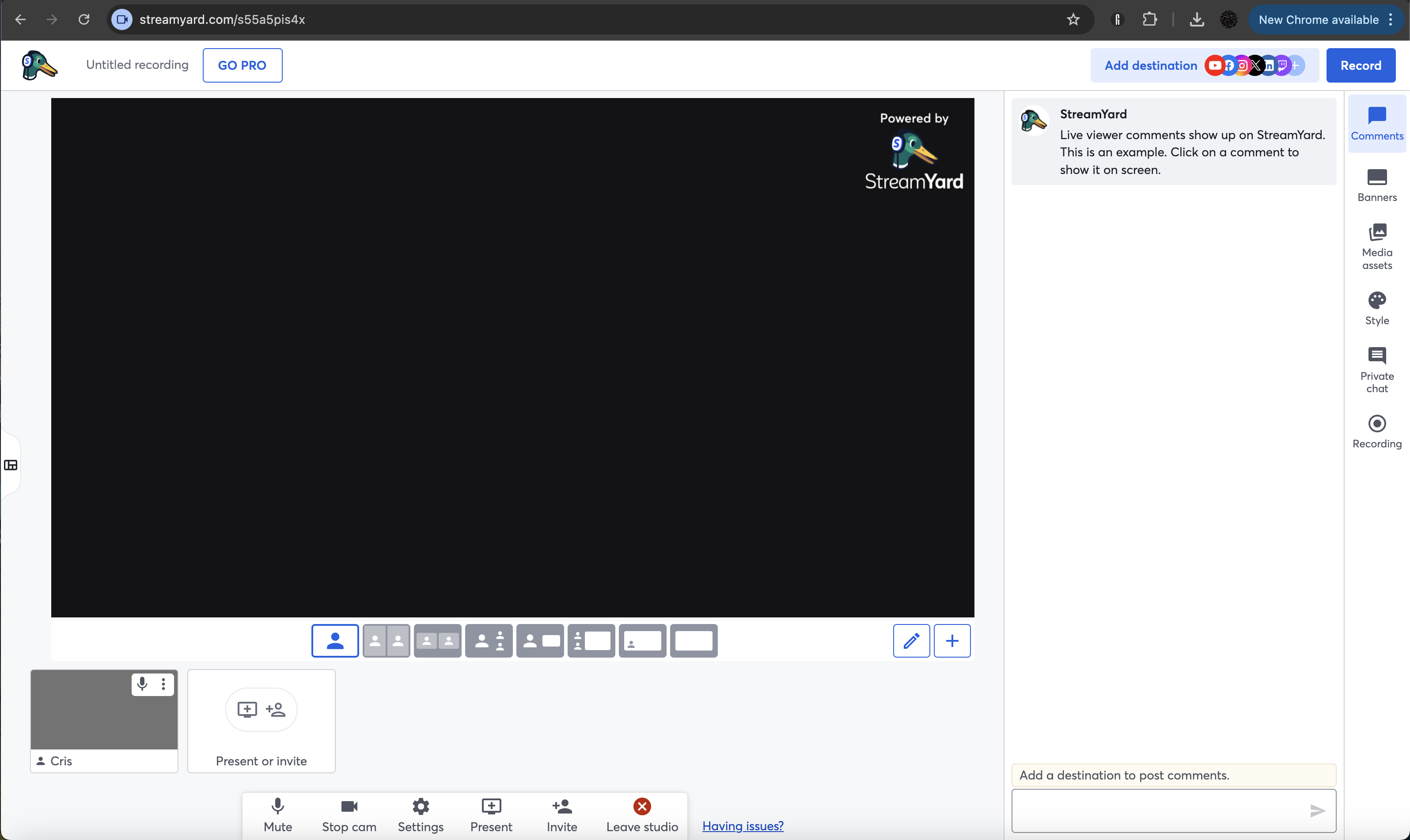Image resolution: width=1410 pixels, height=840 pixels.
Task: Open studio Settings
Action: click(x=421, y=816)
